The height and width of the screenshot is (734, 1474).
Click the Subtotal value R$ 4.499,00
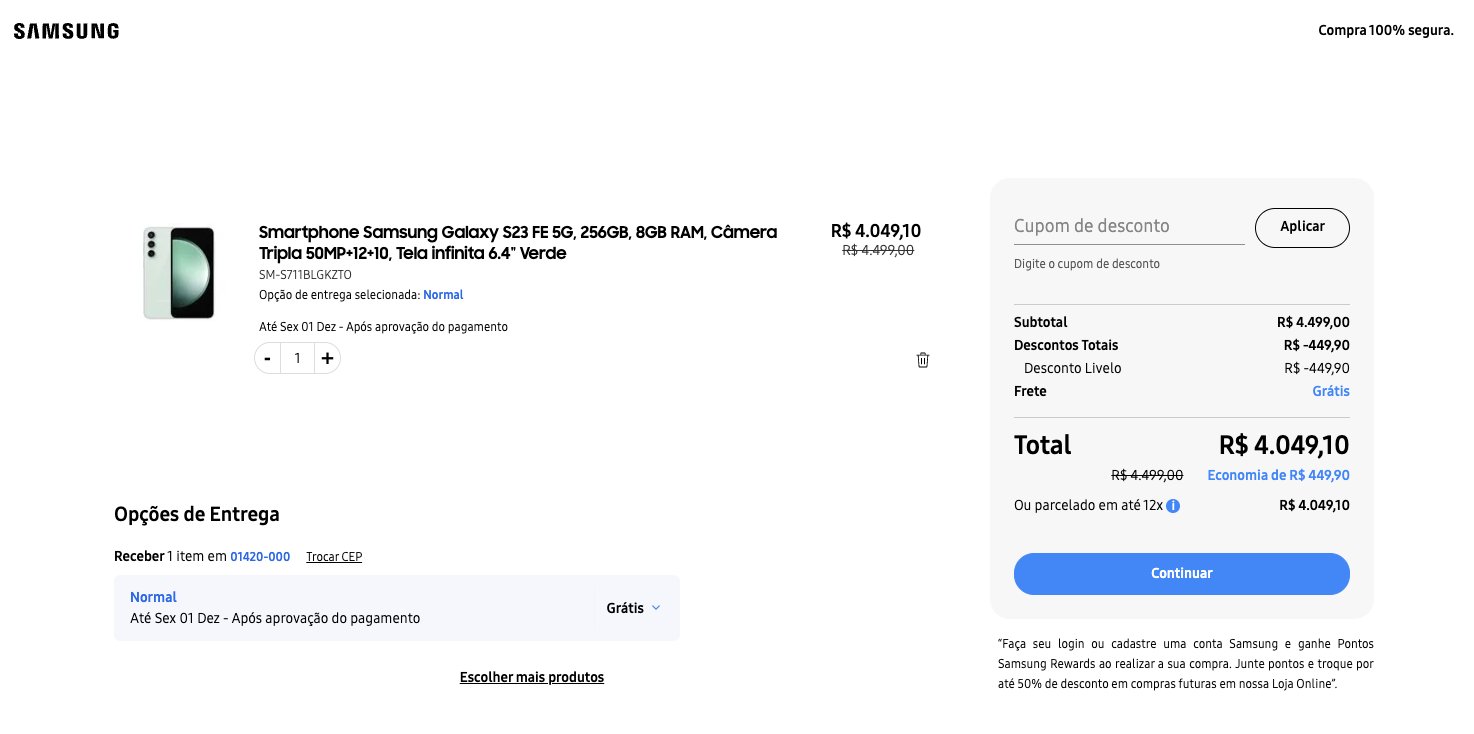pos(1313,323)
